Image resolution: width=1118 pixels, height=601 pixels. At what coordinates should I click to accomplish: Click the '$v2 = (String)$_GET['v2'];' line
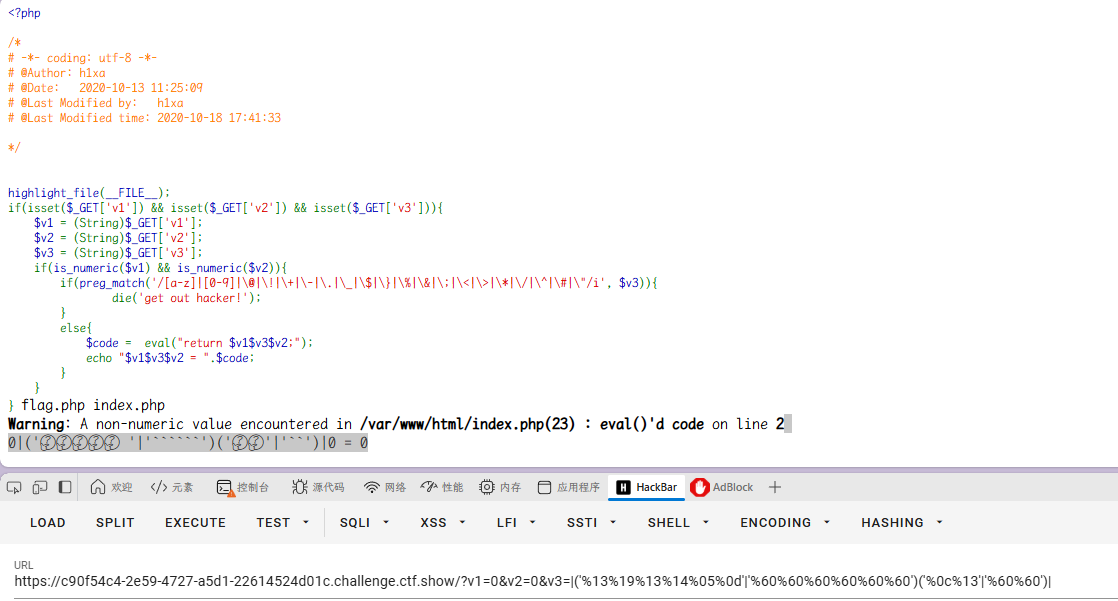118,237
